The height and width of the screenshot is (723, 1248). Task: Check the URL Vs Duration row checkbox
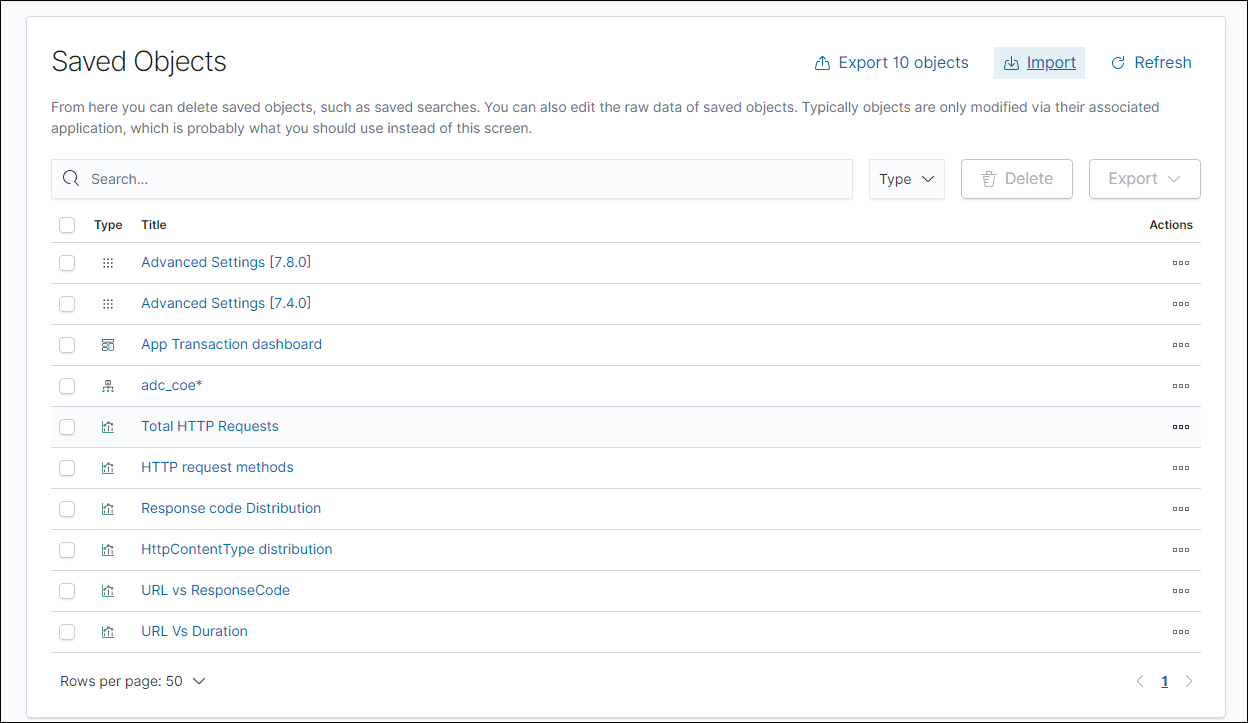click(67, 632)
